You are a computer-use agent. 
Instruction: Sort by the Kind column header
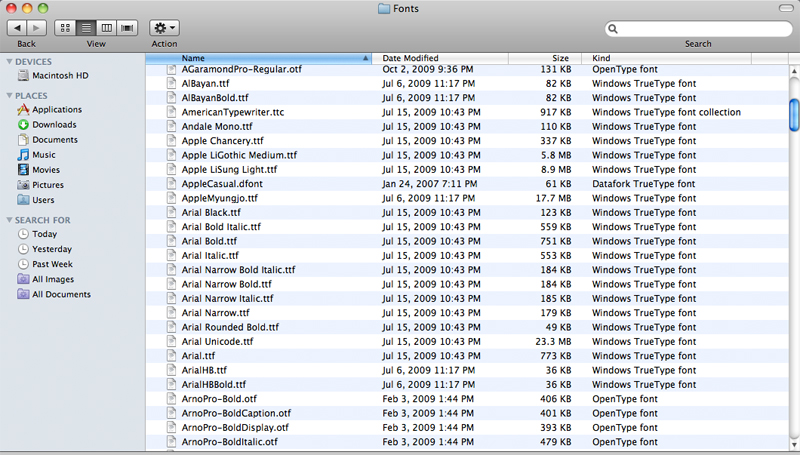[667, 58]
